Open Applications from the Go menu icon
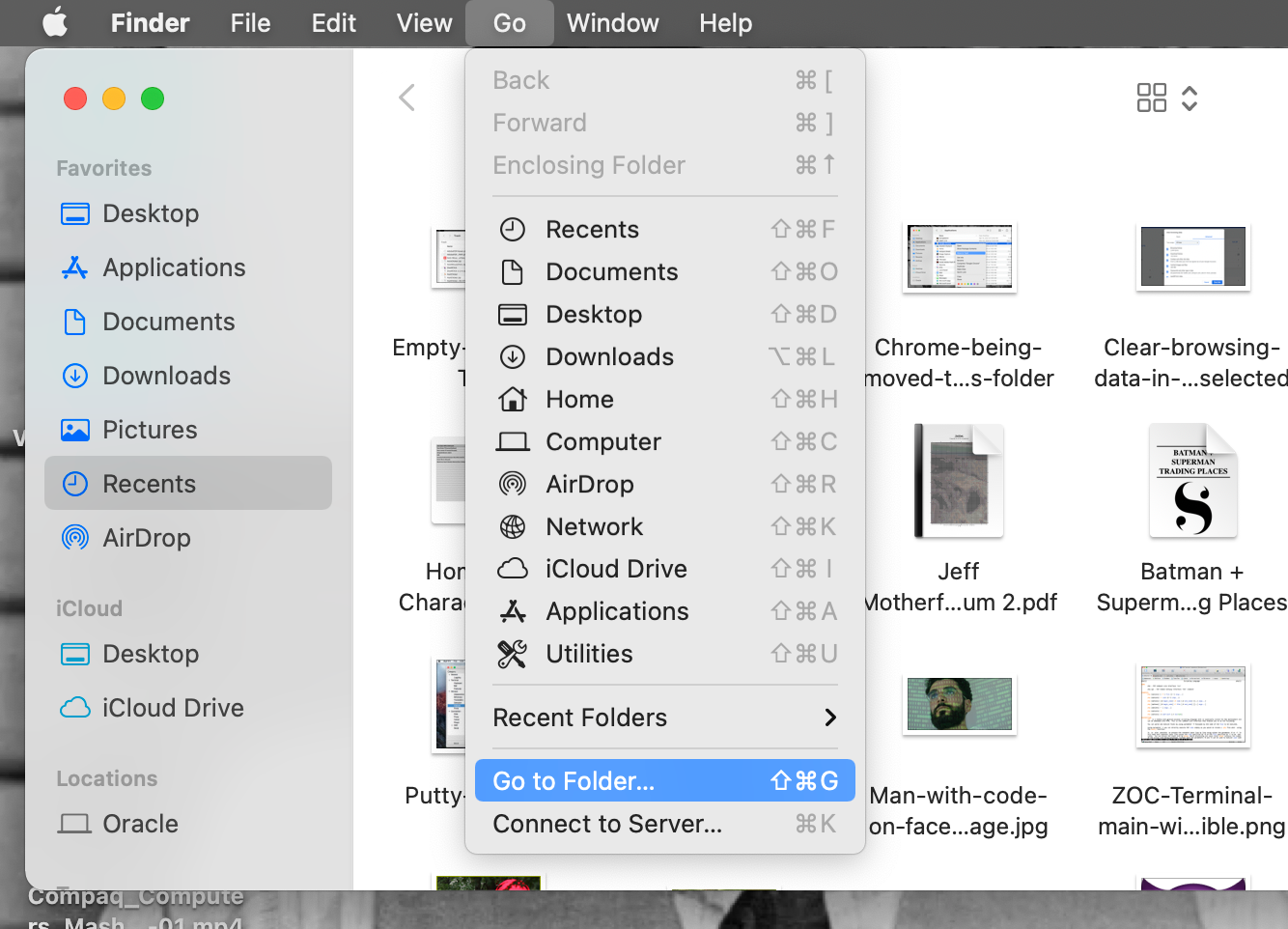1288x929 pixels. (x=512, y=611)
